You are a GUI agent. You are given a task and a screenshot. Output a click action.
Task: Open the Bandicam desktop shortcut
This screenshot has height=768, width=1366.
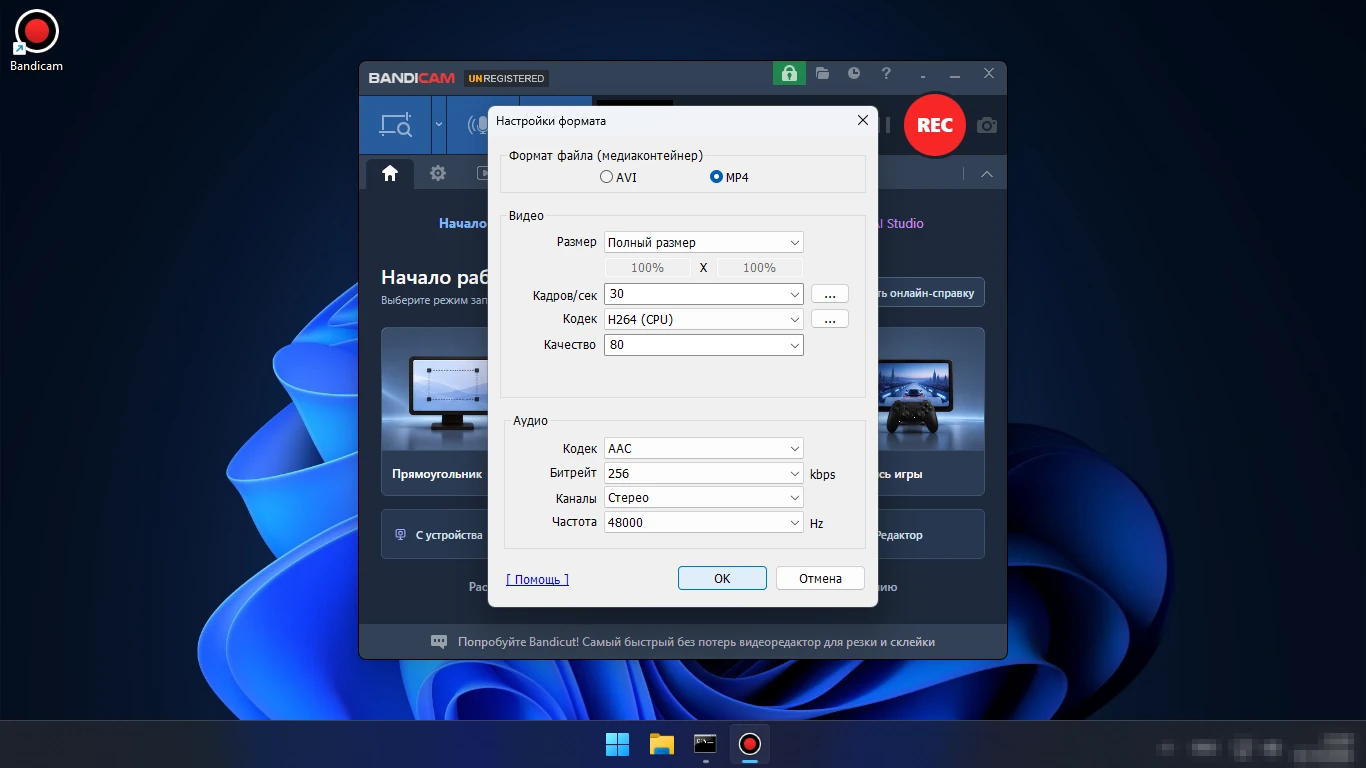point(36,41)
